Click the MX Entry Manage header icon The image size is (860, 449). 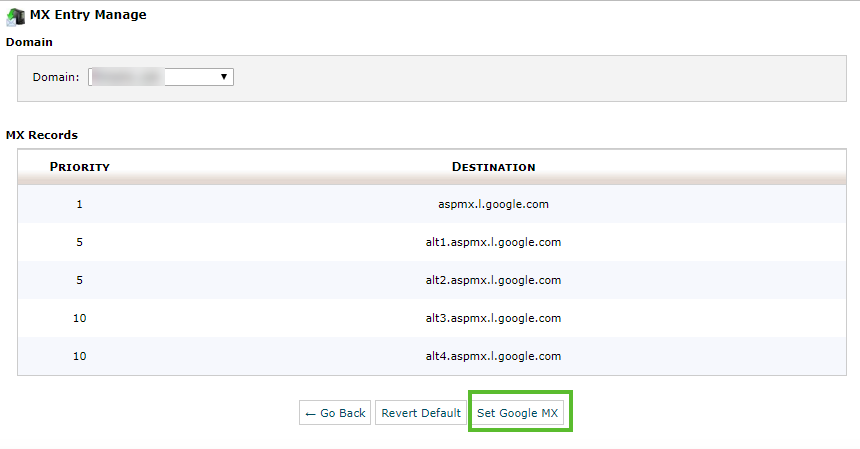pos(15,16)
